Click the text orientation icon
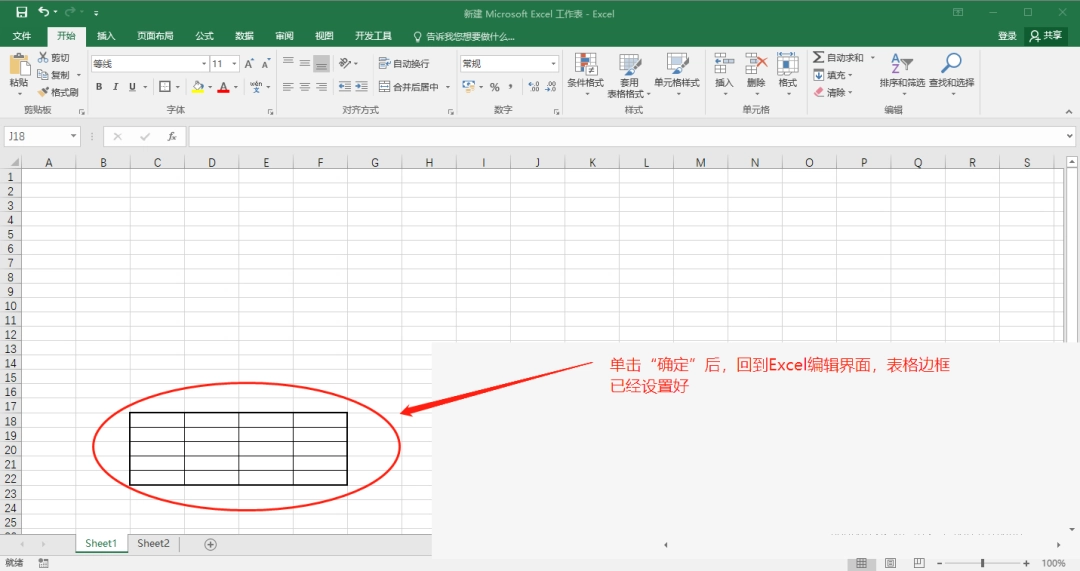This screenshot has height=571, width=1080. 345,63
